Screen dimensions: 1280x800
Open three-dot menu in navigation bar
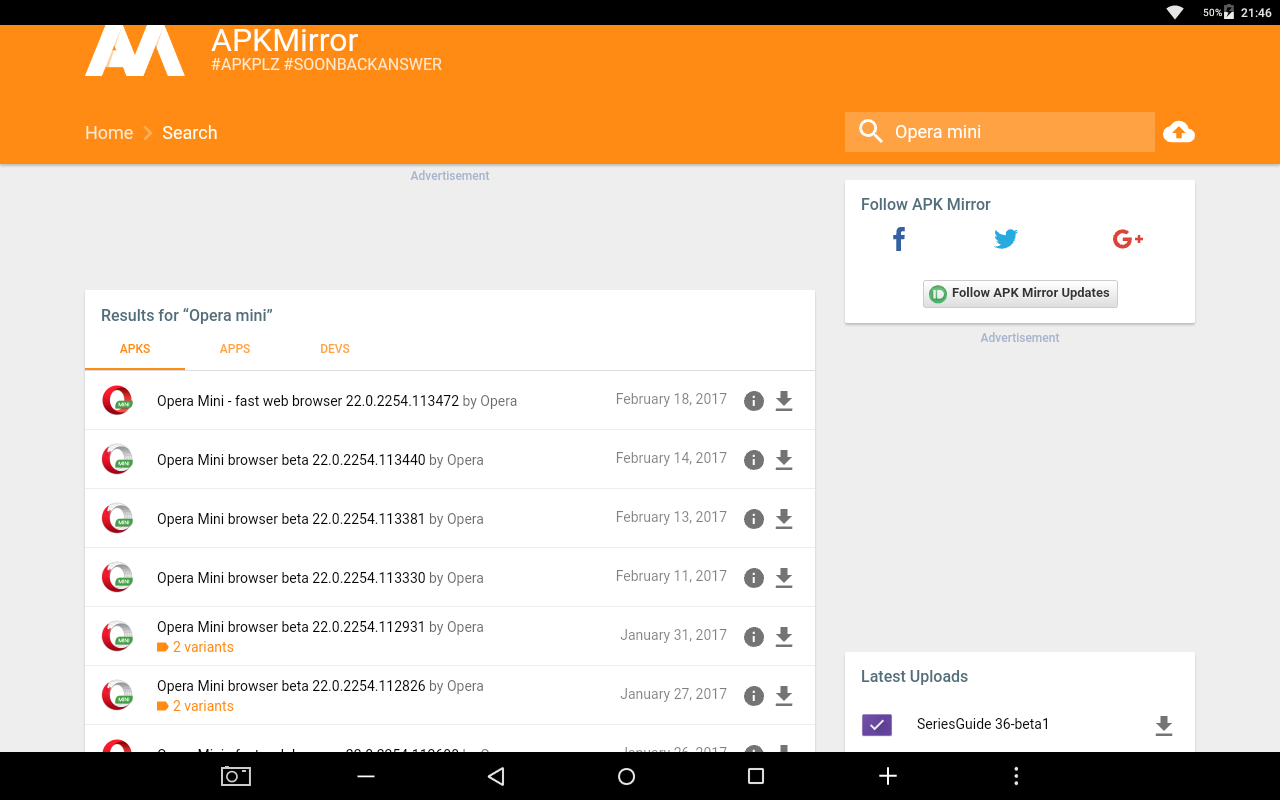(1016, 776)
